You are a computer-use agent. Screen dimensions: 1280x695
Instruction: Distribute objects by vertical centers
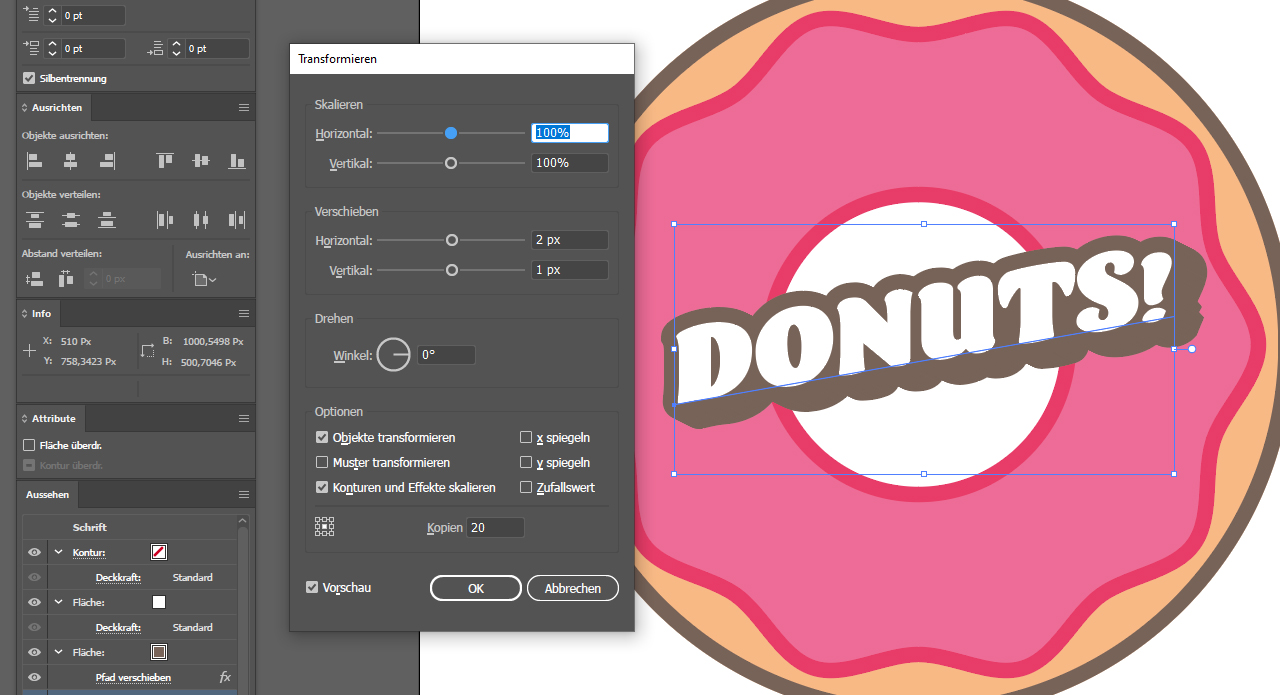(x=70, y=220)
